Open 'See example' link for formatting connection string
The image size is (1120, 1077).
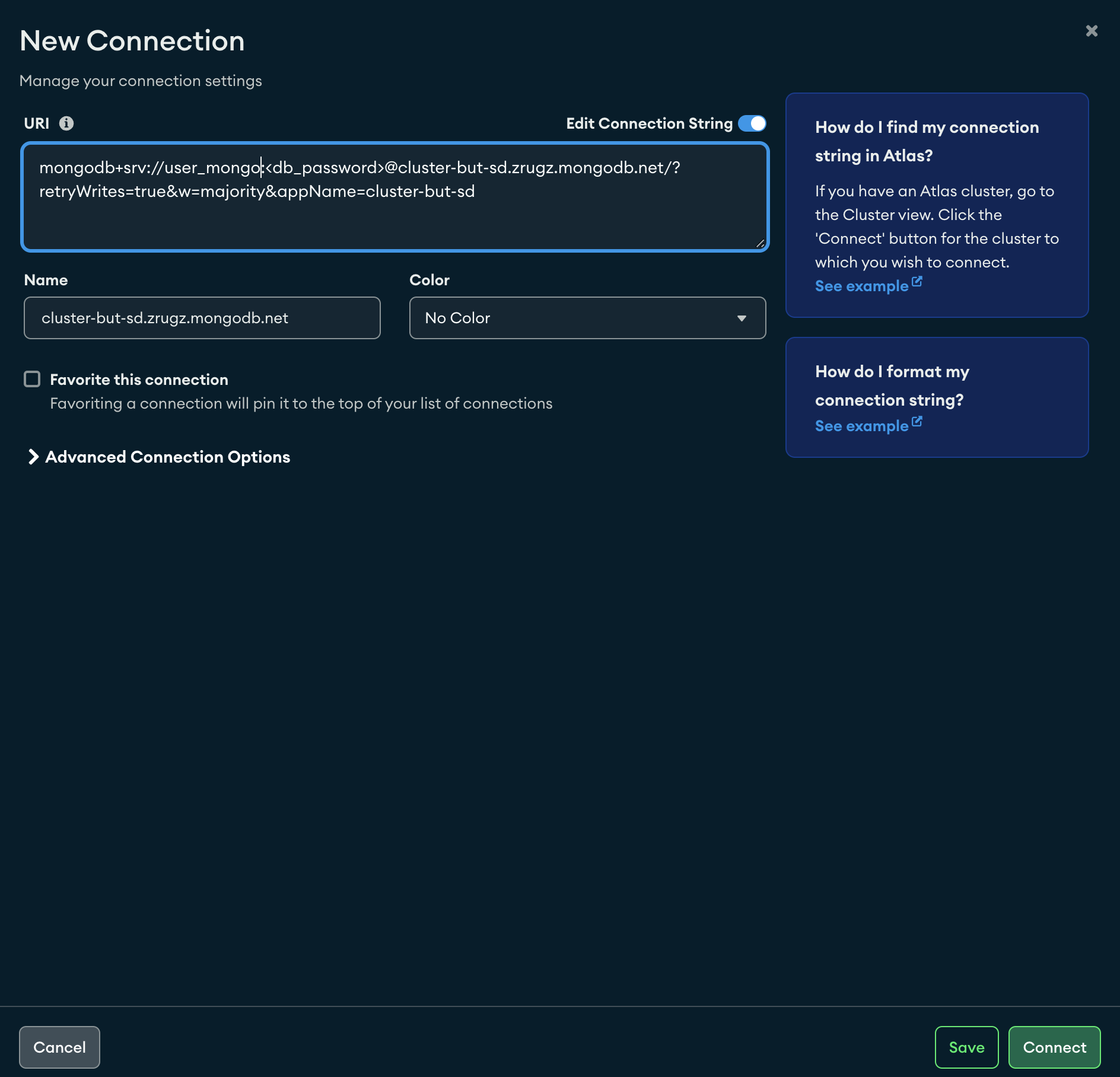(861, 426)
